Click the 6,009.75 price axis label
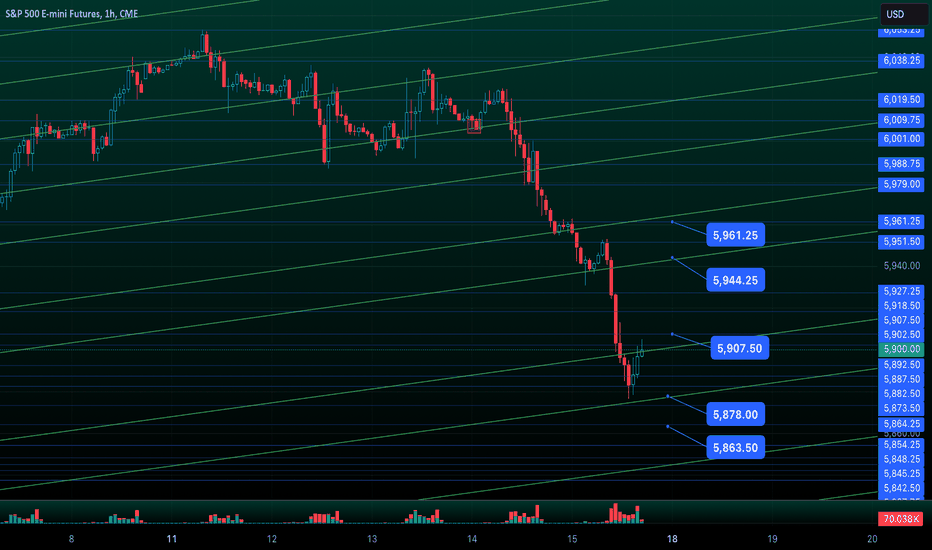This screenshot has height=550, width=932. pyautogui.click(x=901, y=120)
